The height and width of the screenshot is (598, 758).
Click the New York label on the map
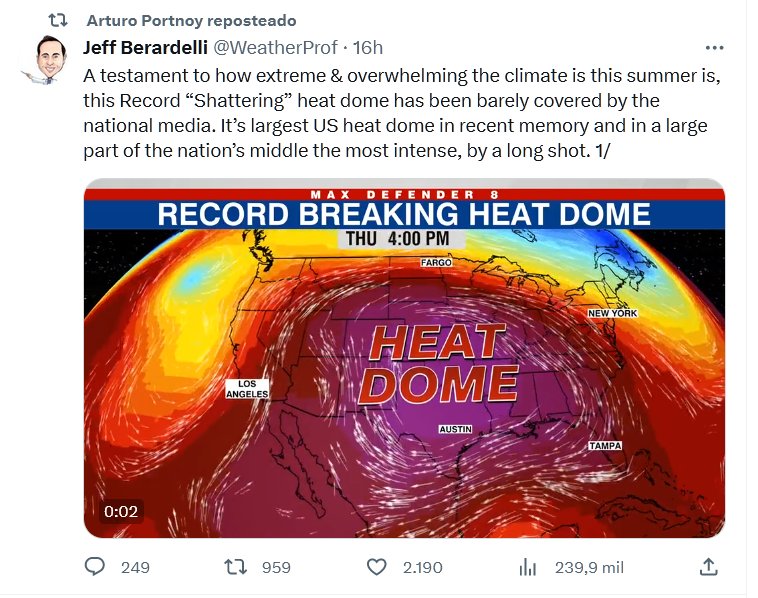click(x=612, y=313)
